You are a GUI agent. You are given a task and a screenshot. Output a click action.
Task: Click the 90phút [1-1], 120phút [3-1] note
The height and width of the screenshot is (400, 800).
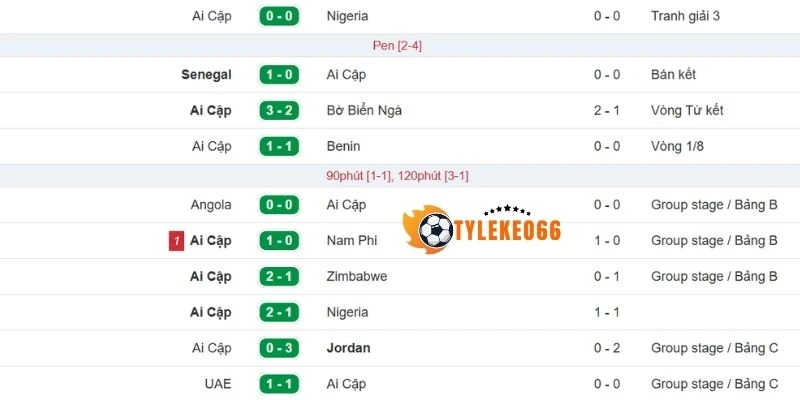tap(397, 176)
